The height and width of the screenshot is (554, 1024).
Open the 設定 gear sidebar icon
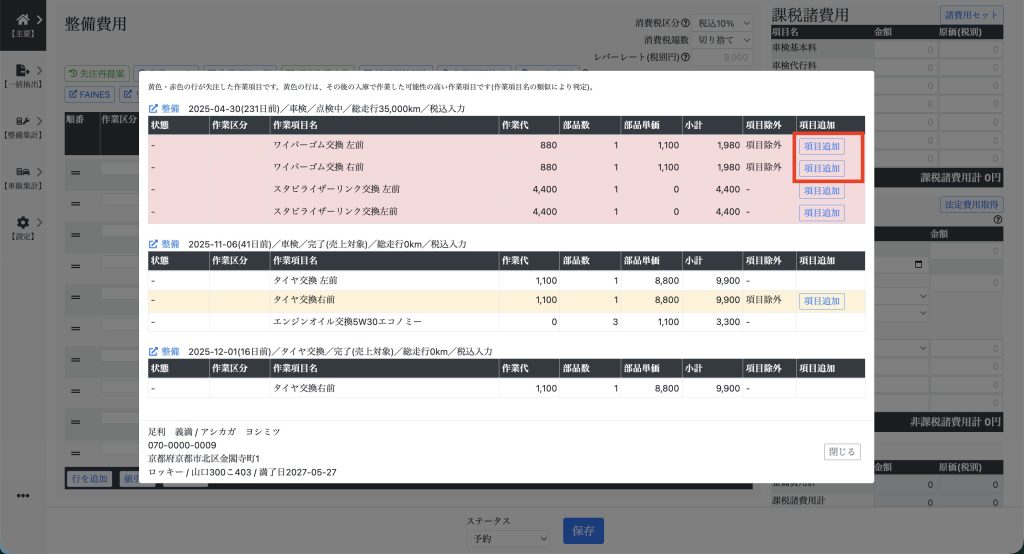coord(22,222)
